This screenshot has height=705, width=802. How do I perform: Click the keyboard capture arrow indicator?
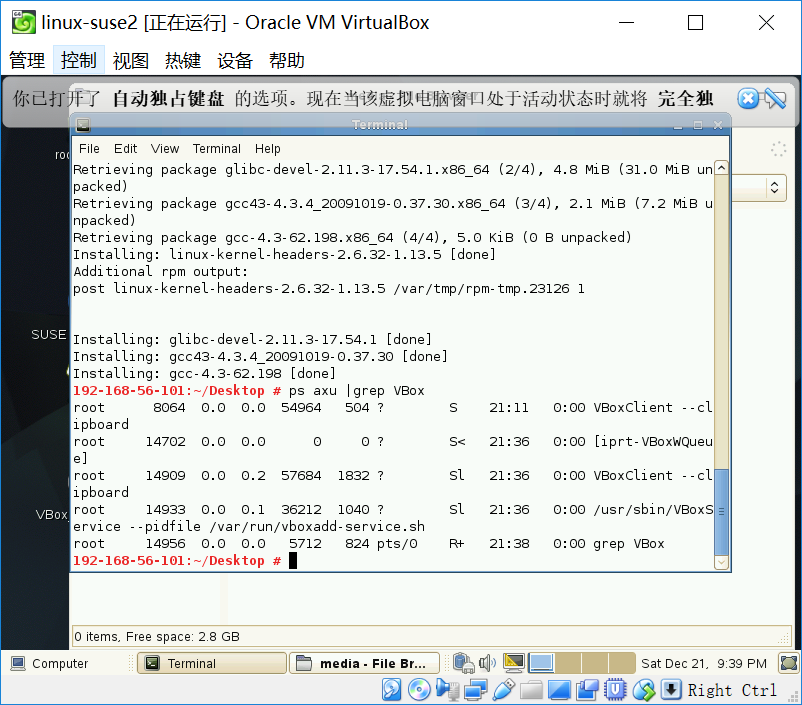(x=671, y=690)
